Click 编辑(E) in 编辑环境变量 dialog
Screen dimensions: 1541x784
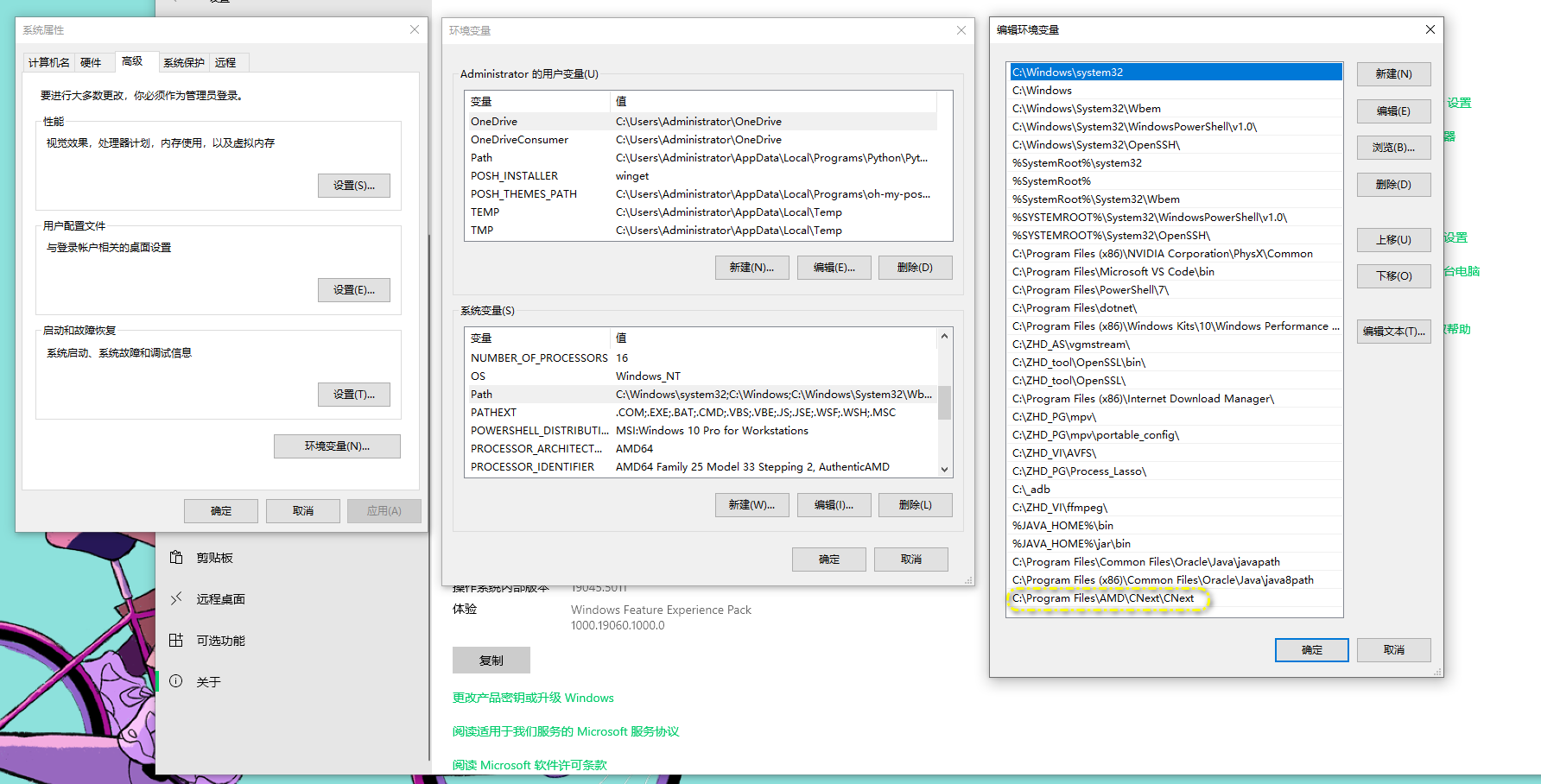click(1394, 111)
